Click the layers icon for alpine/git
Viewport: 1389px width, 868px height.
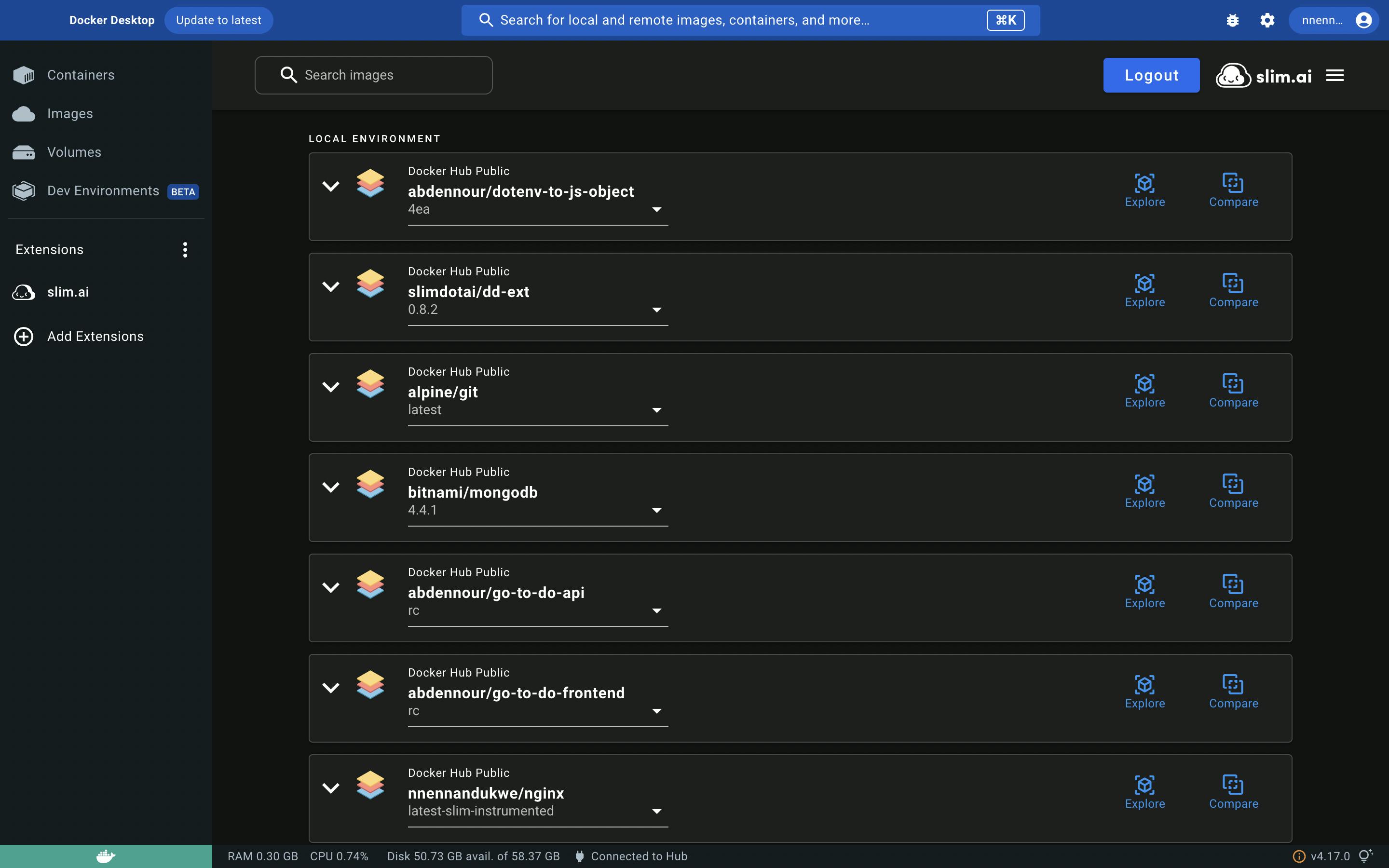(370, 383)
